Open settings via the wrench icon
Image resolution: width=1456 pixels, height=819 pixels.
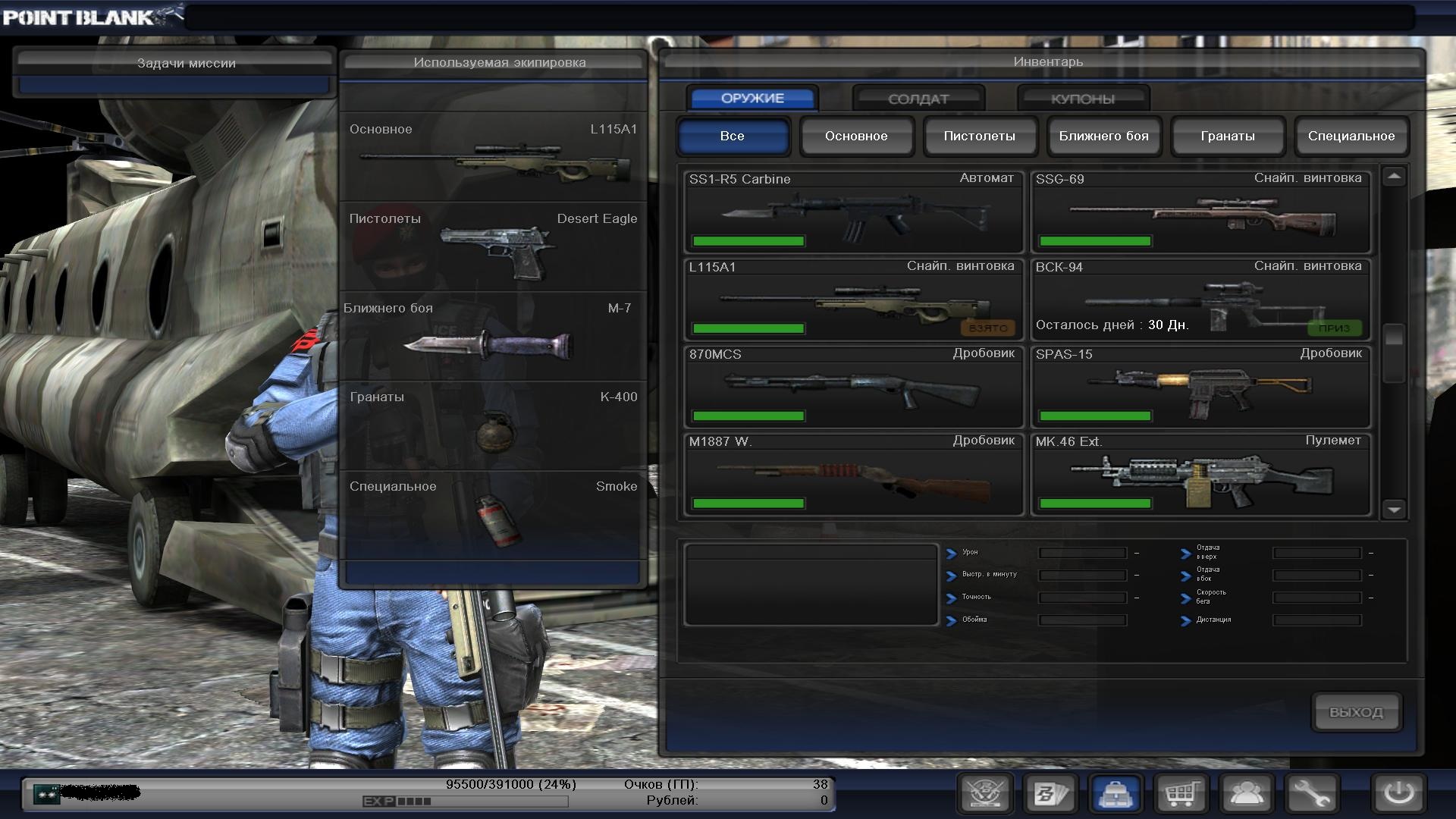1312,794
